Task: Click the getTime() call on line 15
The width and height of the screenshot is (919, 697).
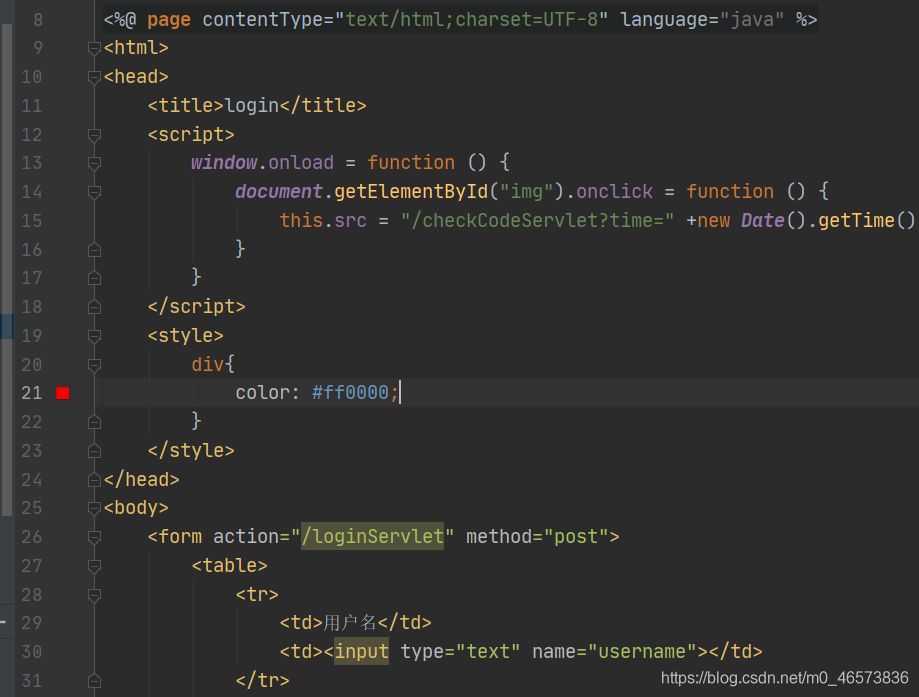Action: pyautogui.click(x=866, y=220)
